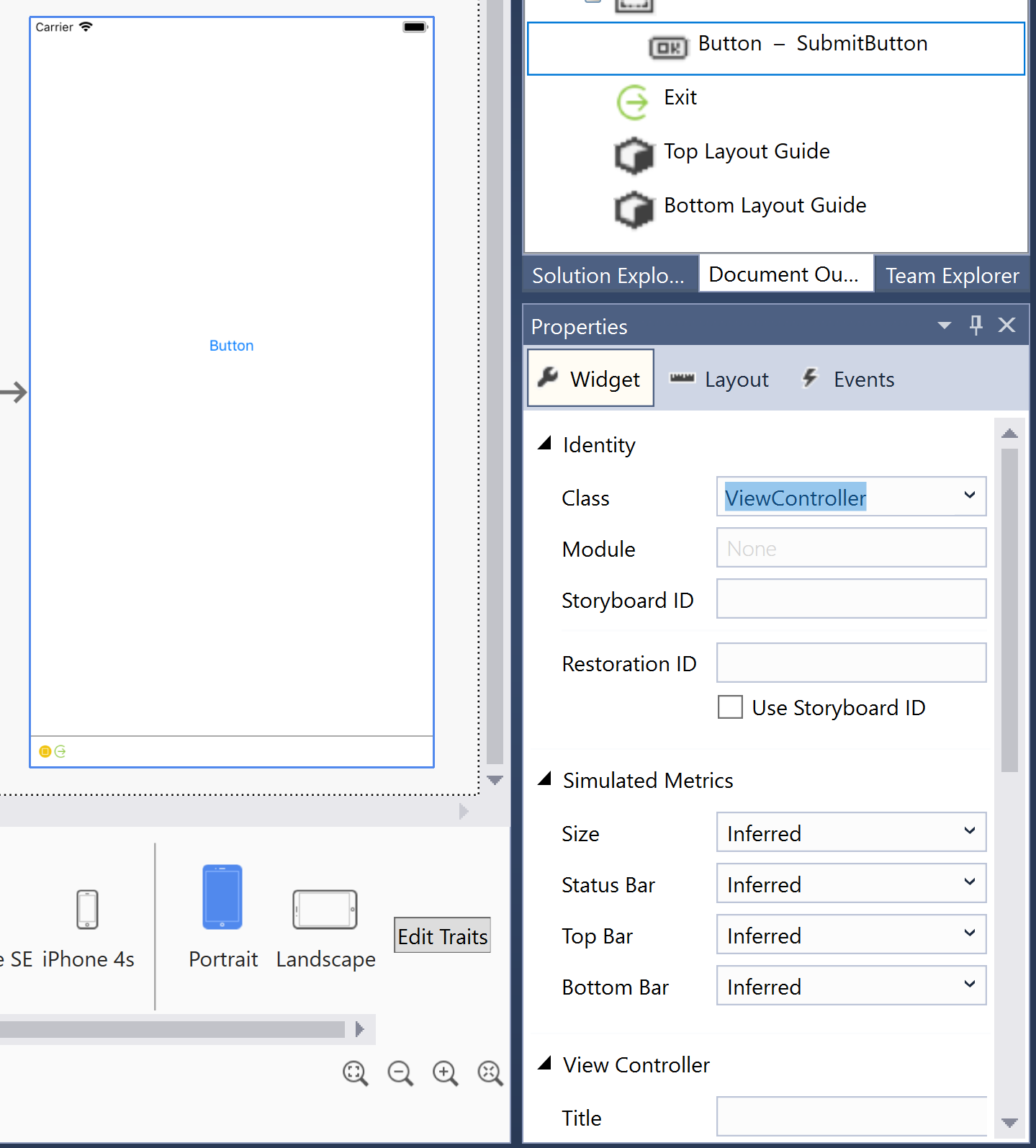Click the Storyboard ID field
This screenshot has width=1036, height=1148.
point(851,599)
